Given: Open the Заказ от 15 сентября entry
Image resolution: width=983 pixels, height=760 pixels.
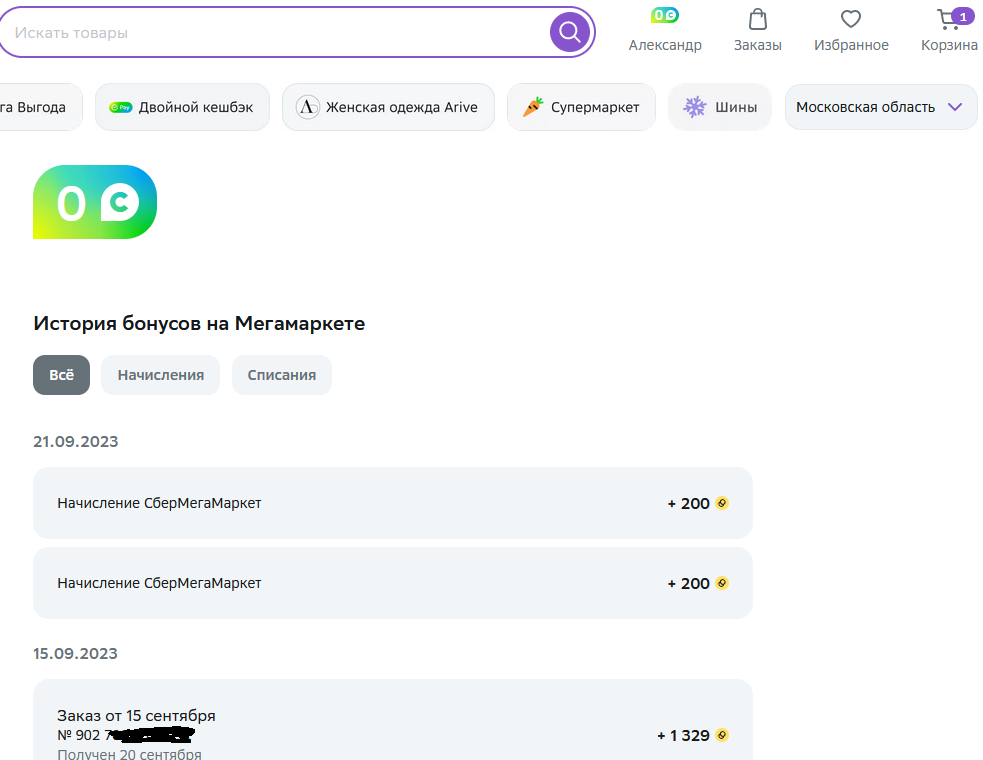Looking at the screenshot, I should pyautogui.click(x=392, y=721).
